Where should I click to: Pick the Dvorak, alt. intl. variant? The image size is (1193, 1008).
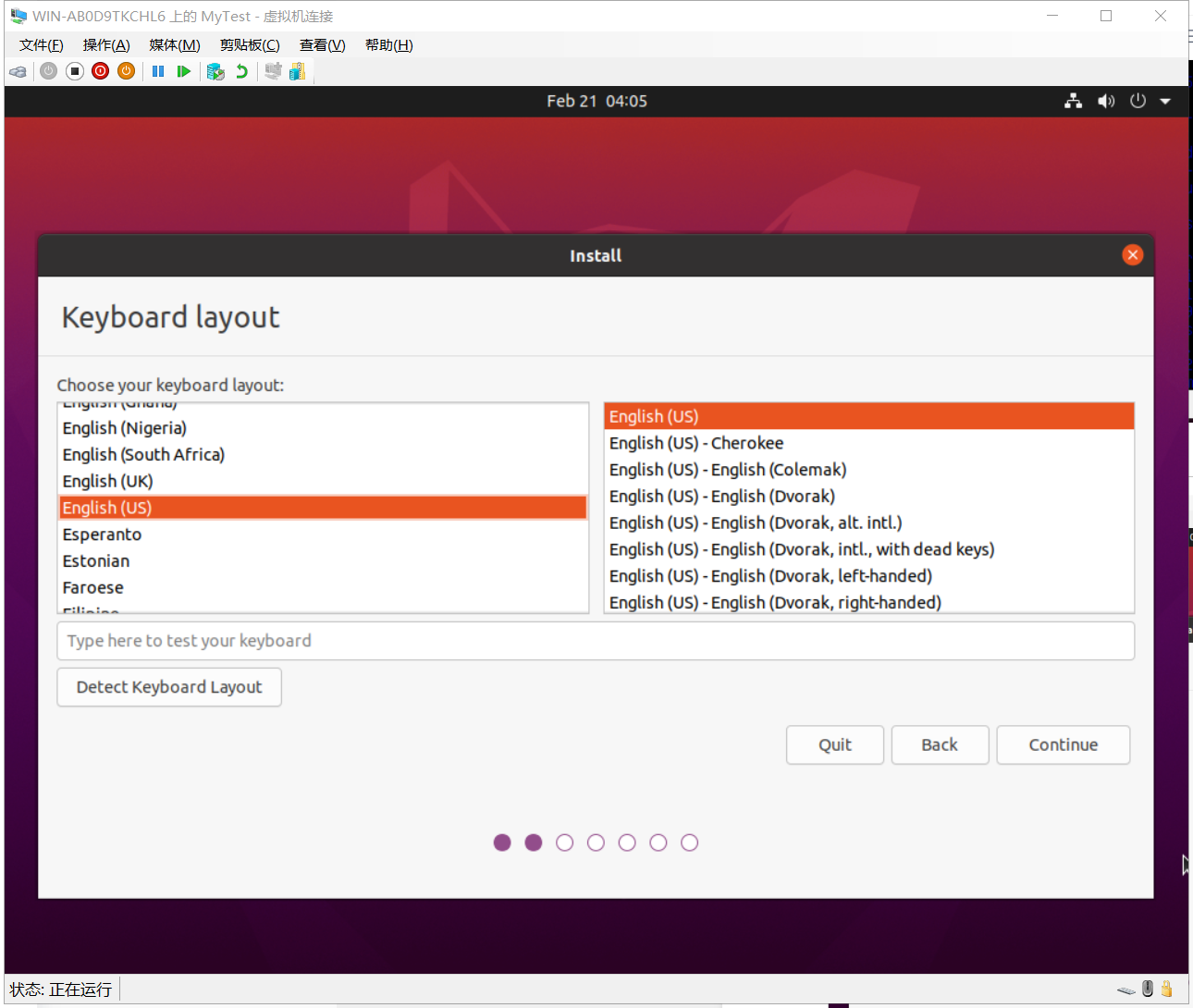coord(869,523)
